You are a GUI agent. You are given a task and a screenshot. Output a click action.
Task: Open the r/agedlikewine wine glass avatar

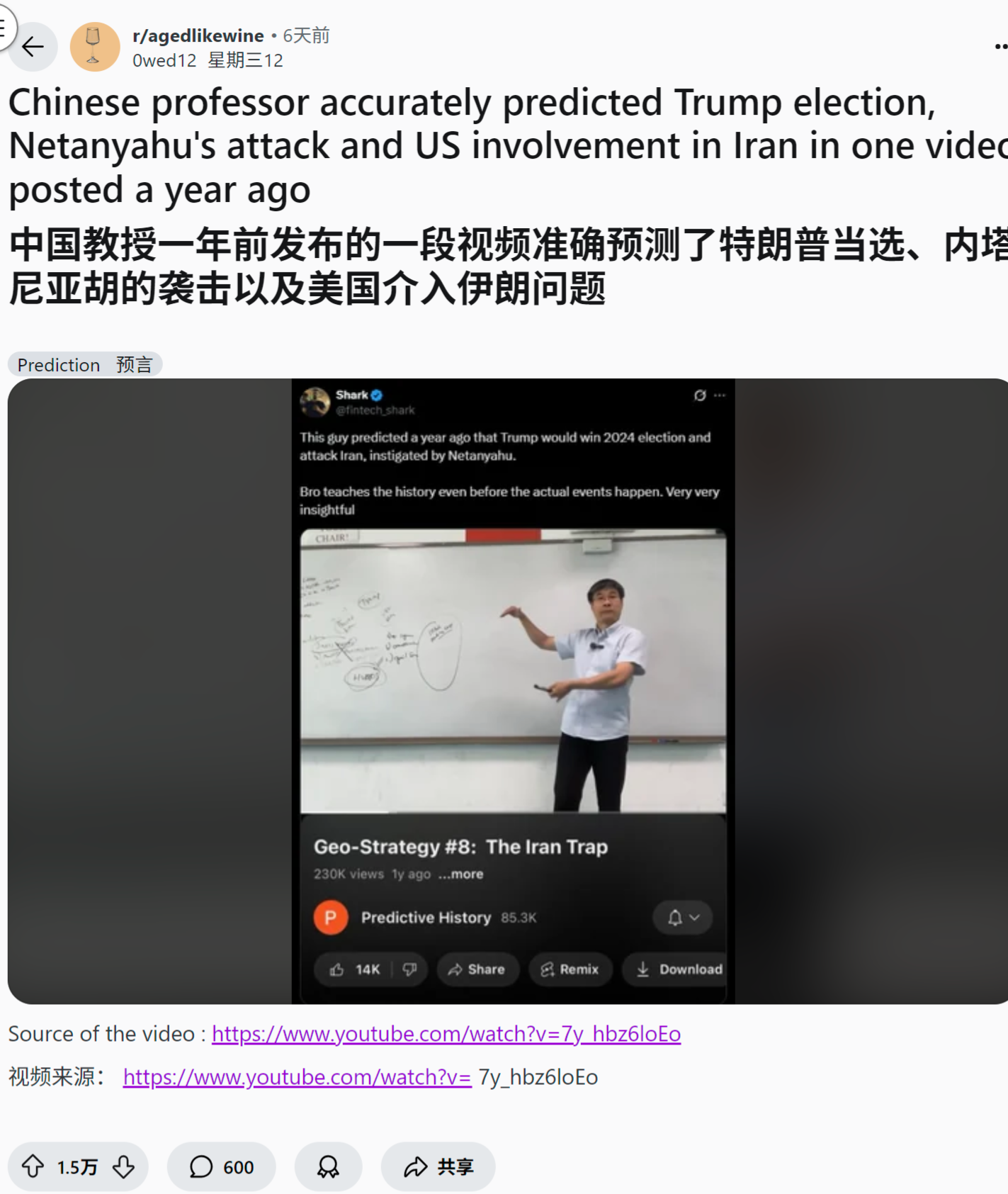click(x=95, y=47)
